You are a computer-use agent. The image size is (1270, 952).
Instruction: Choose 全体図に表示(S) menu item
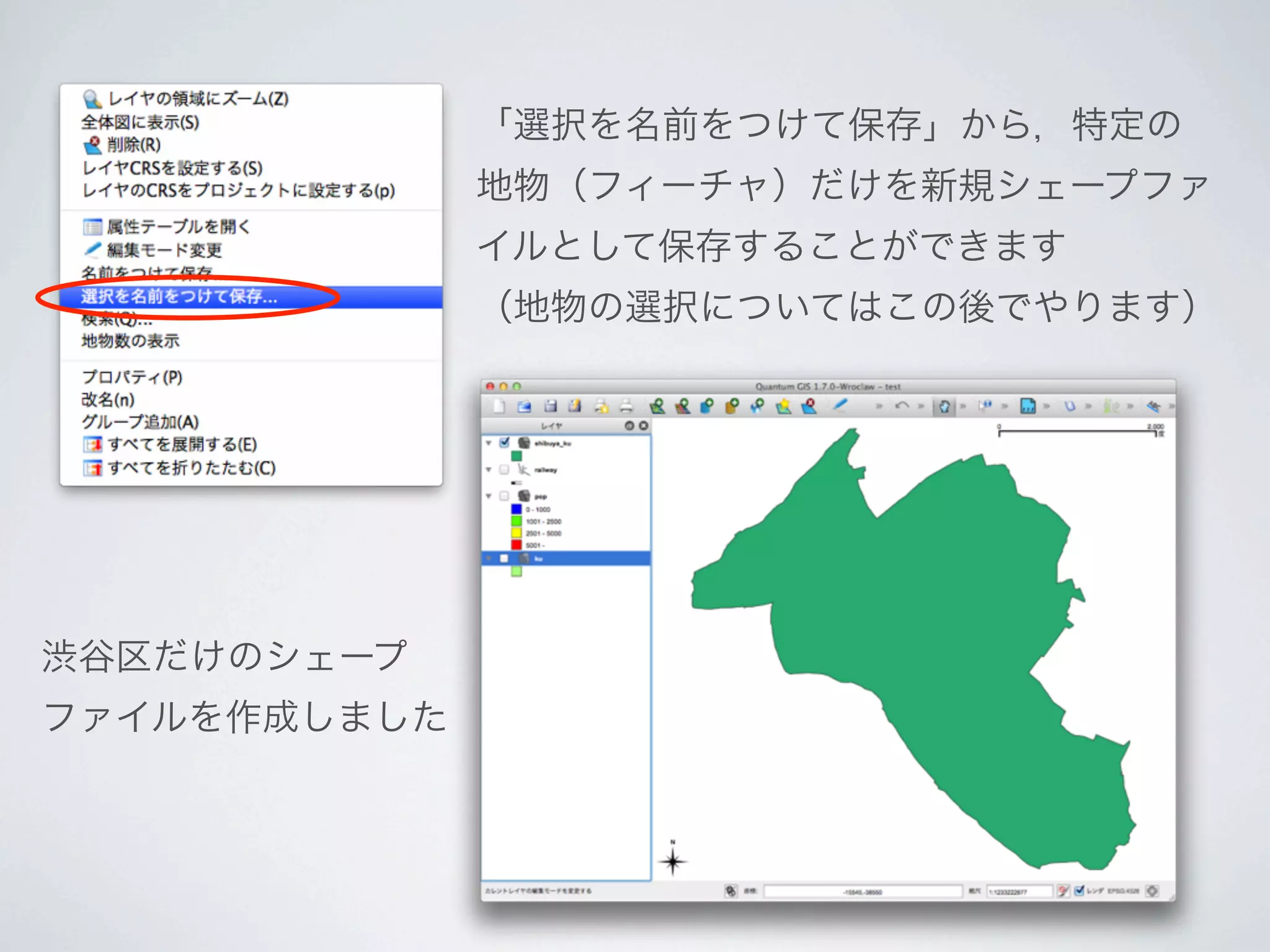(251, 122)
